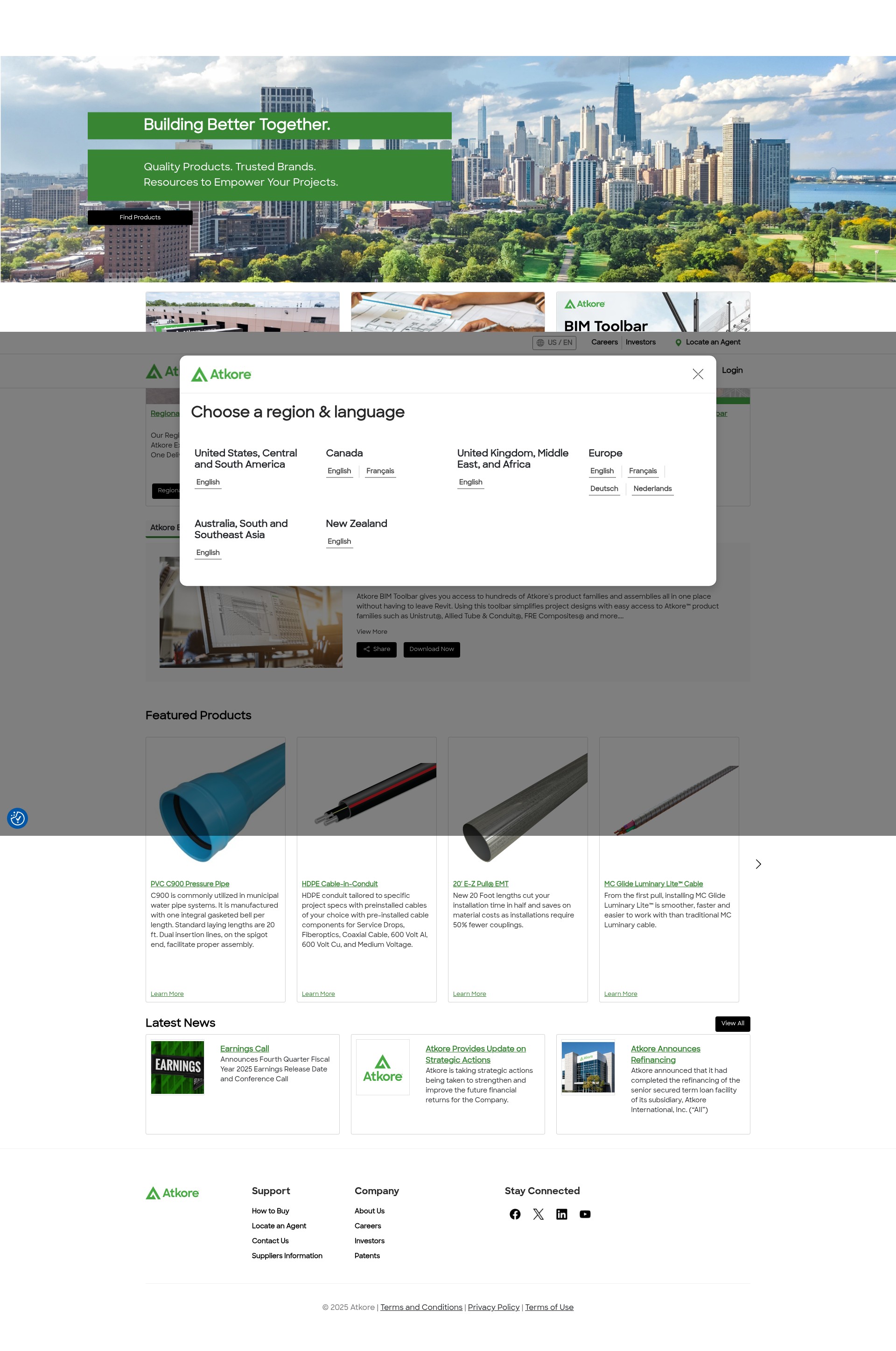Click the BIM Toolbar banner card
Image resolution: width=896 pixels, height=1351 pixels.
(653, 312)
